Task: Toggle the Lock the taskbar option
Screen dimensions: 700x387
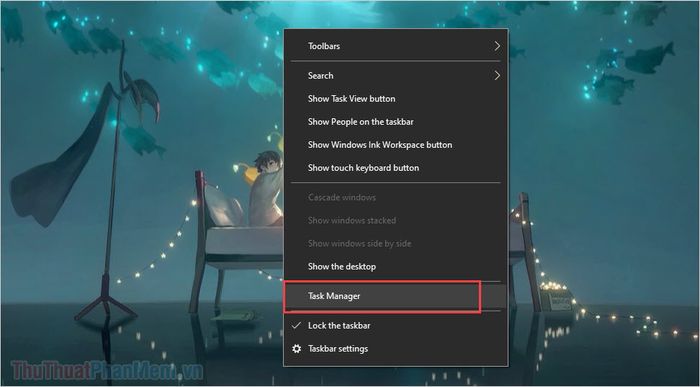Action: (396, 326)
